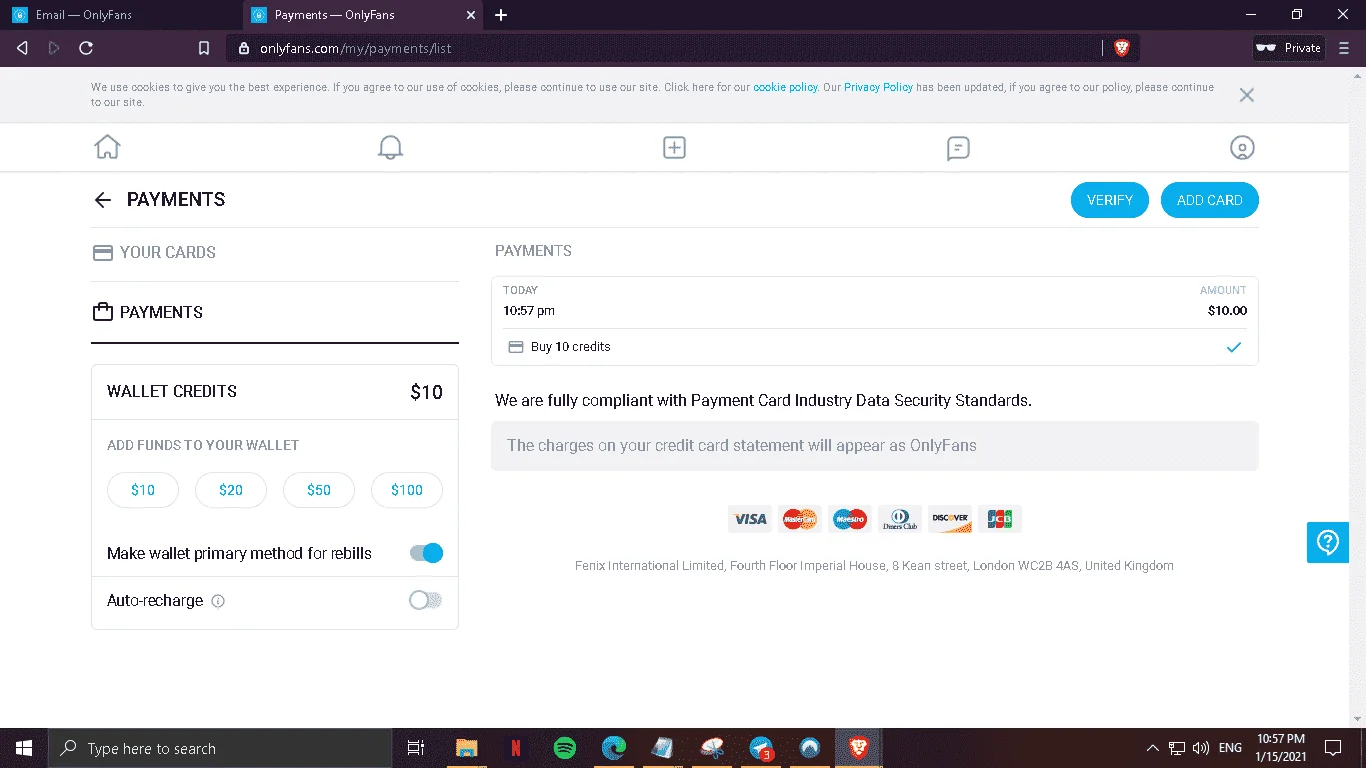Click the Visa card logo
This screenshot has height=768, width=1366.
click(750, 519)
